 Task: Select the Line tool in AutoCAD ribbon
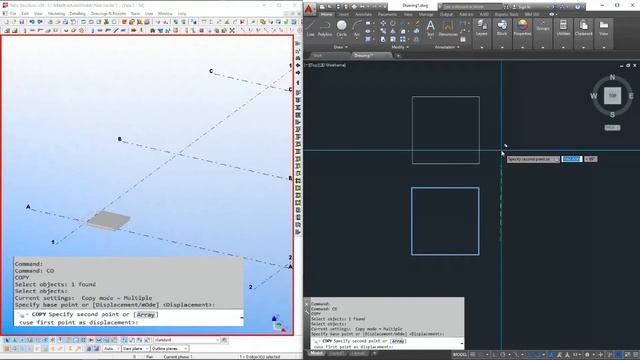tap(311, 29)
